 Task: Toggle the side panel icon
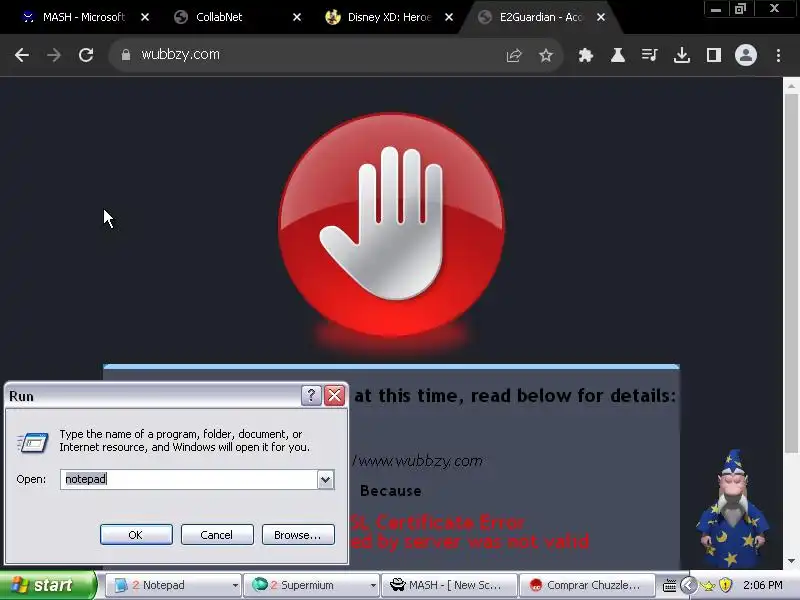click(713, 55)
